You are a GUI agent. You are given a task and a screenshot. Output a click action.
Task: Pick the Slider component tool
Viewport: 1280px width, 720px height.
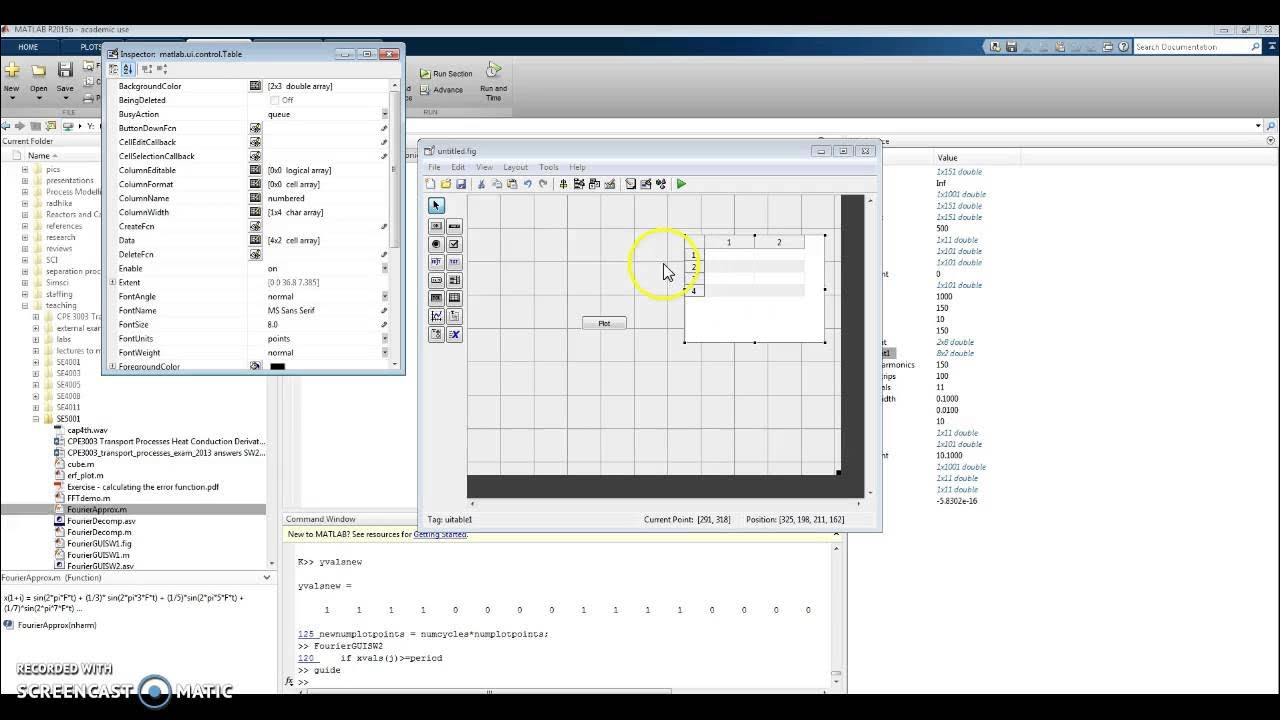[x=454, y=226]
